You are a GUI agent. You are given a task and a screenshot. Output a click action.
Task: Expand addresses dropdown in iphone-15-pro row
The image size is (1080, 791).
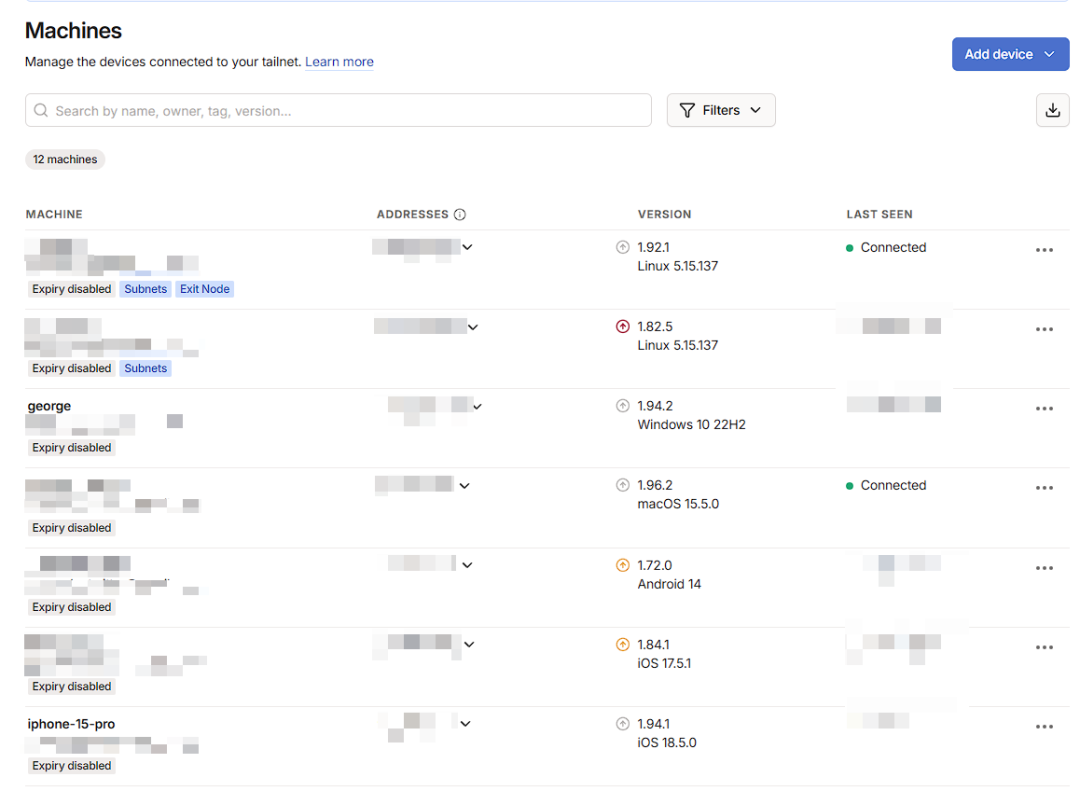pyautogui.click(x=466, y=723)
